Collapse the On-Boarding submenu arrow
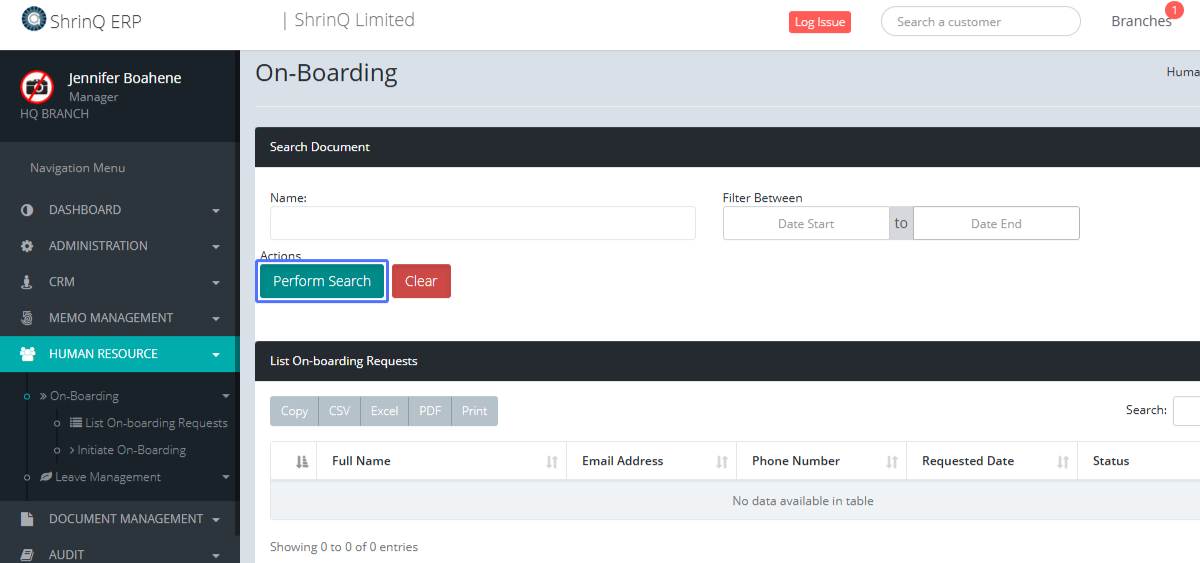This screenshot has height=563, width=1200. click(226, 396)
